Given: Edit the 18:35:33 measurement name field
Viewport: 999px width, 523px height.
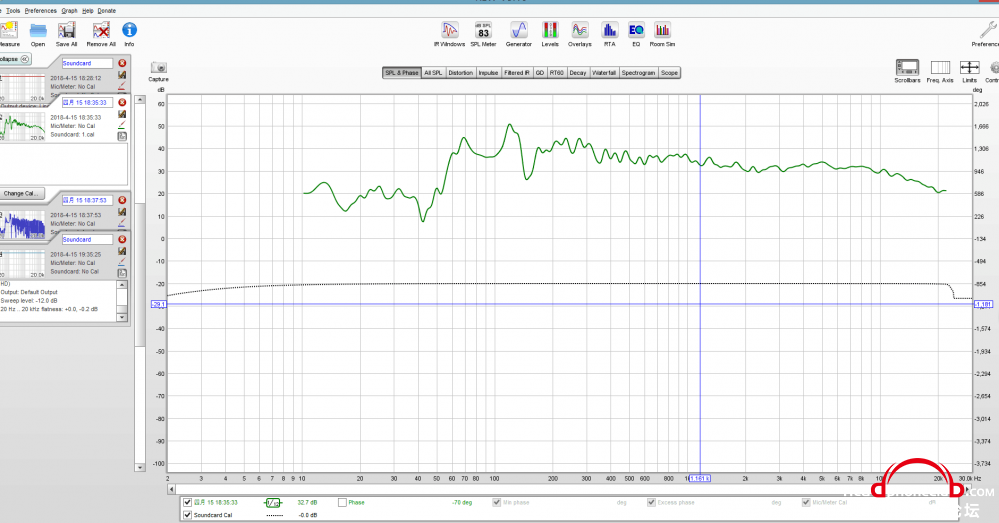Looking at the screenshot, I should click(87, 102).
